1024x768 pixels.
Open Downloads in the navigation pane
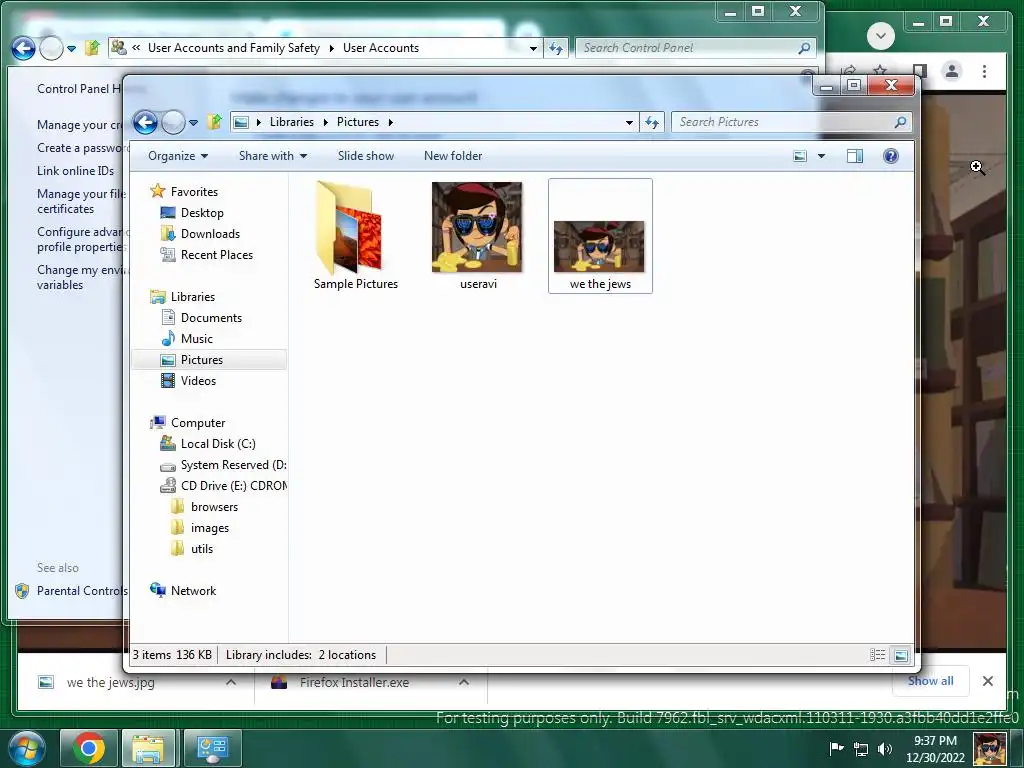[x=210, y=234]
